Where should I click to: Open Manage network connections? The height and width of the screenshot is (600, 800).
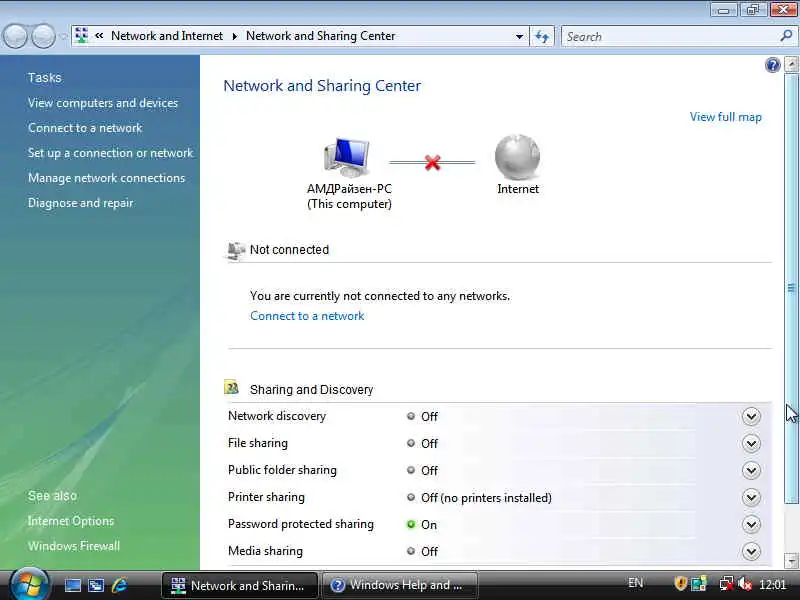click(x=107, y=178)
